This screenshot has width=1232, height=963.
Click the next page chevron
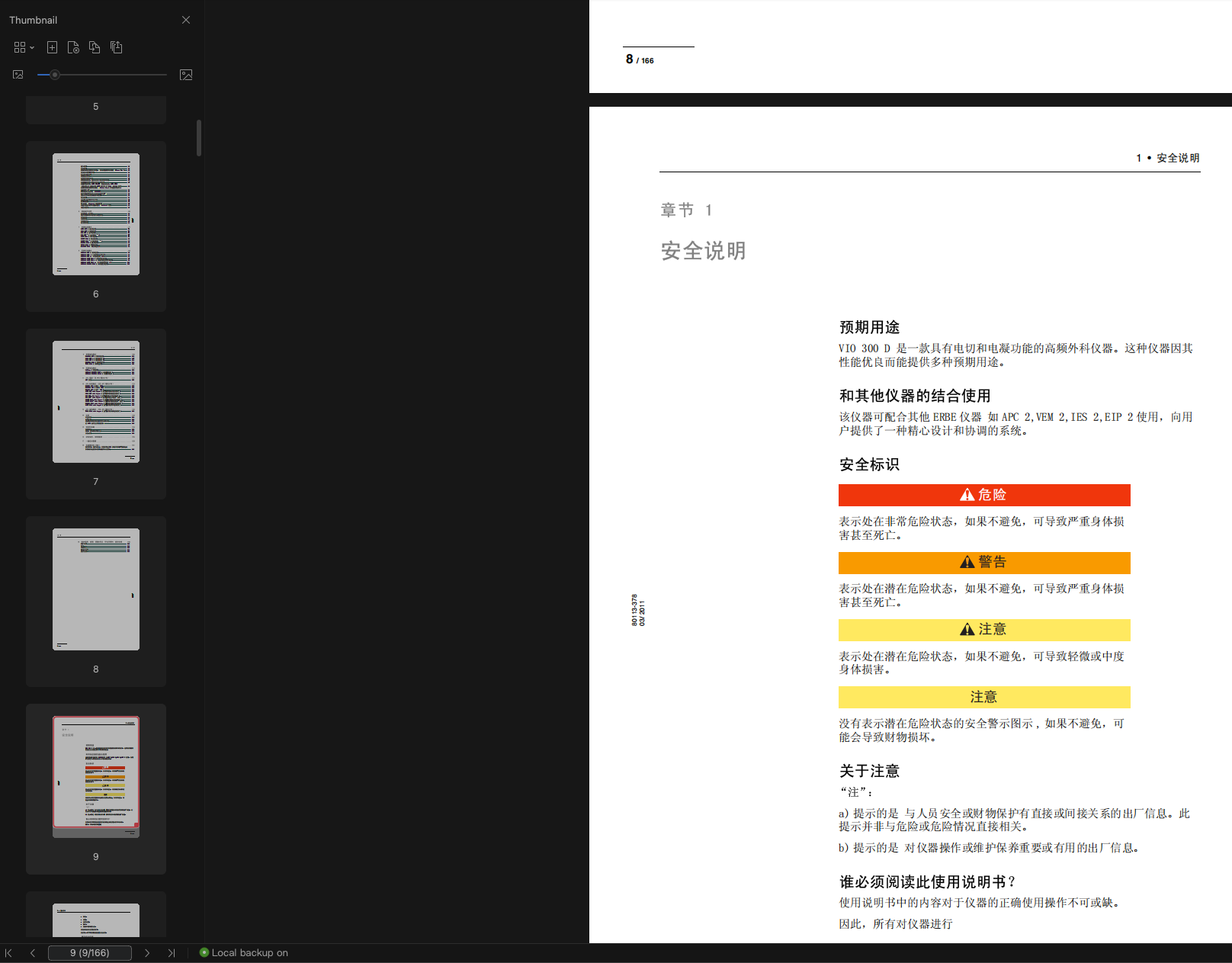tap(147, 952)
